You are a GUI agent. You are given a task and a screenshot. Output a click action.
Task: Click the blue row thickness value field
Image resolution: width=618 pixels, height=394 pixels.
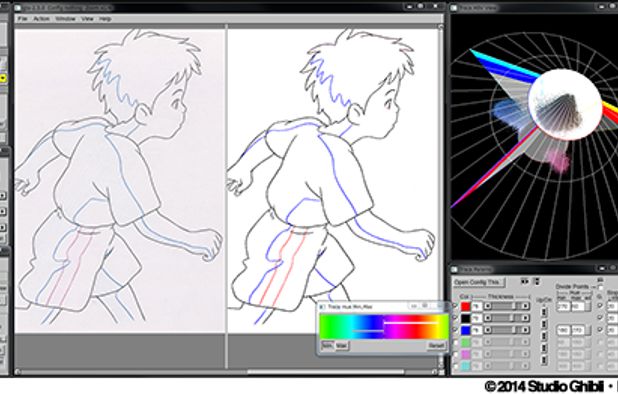[477, 330]
